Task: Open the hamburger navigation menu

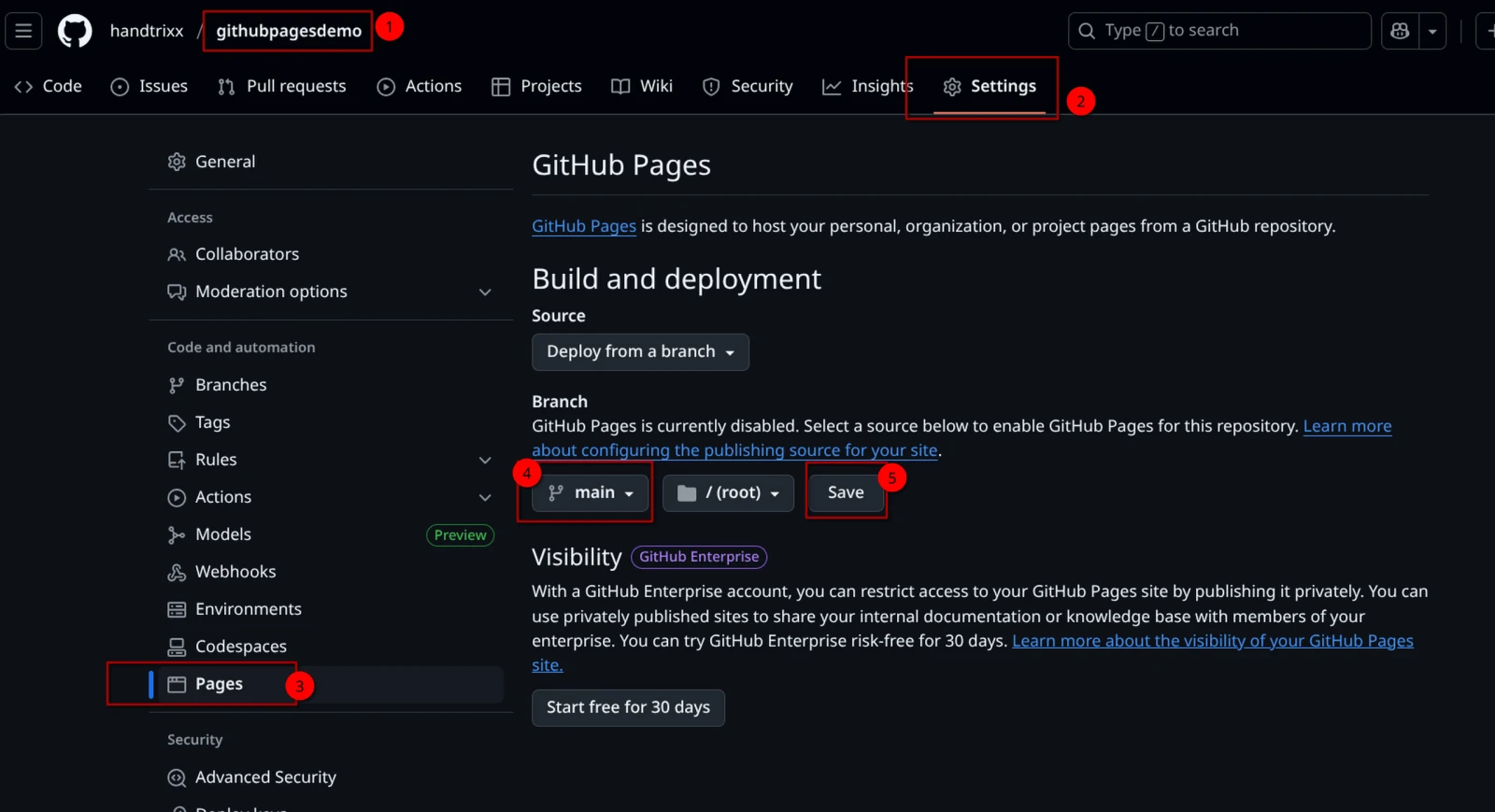Action: [x=23, y=31]
